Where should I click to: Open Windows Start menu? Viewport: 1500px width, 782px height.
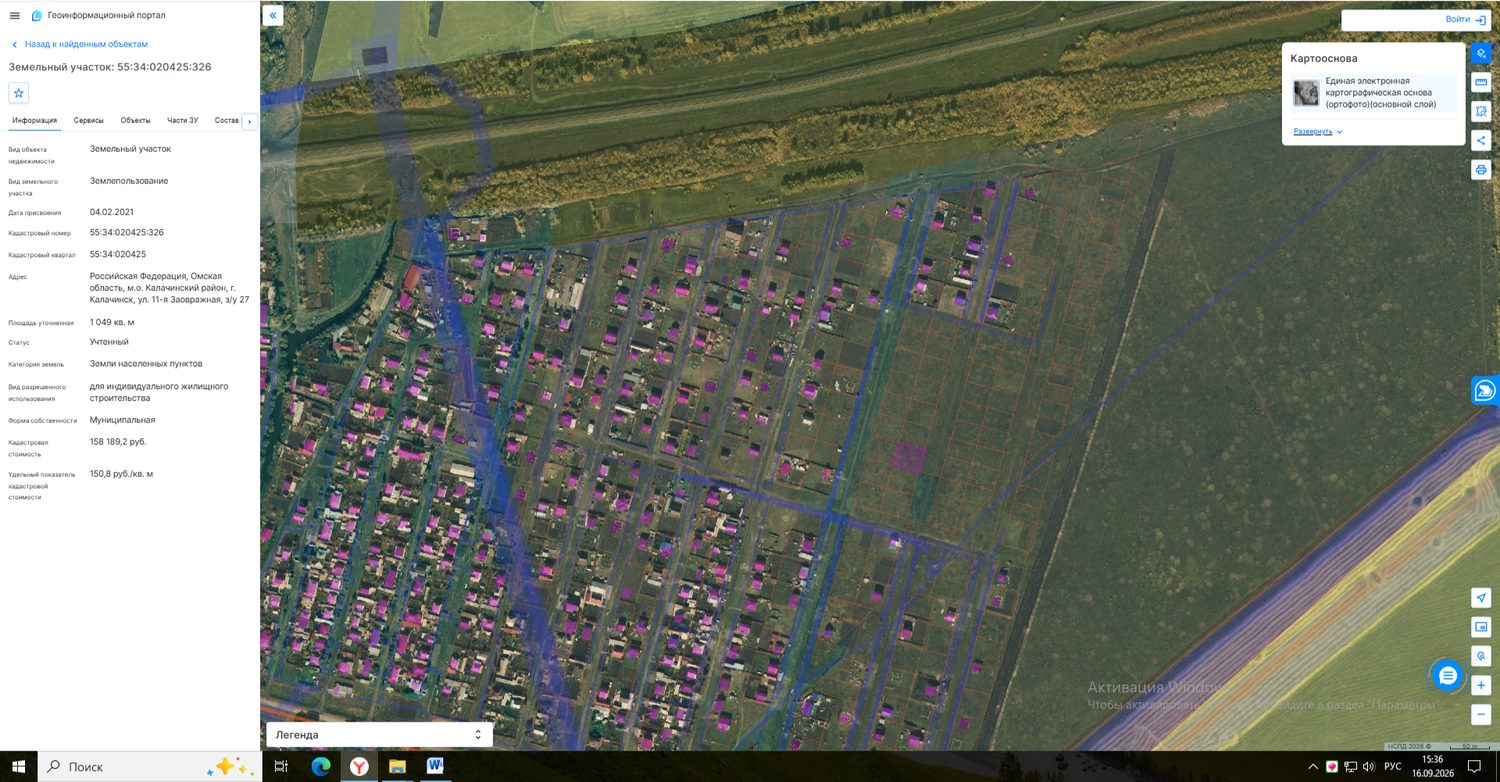18,766
